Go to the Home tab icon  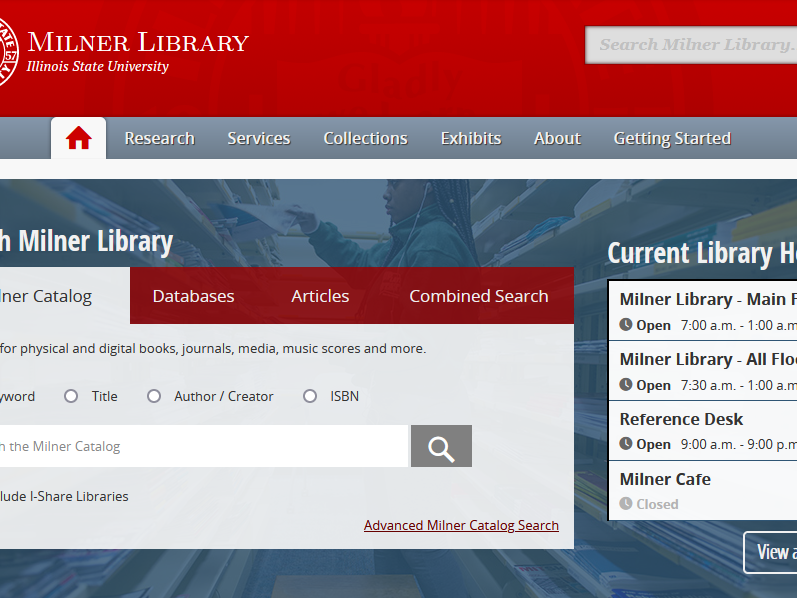coord(78,138)
